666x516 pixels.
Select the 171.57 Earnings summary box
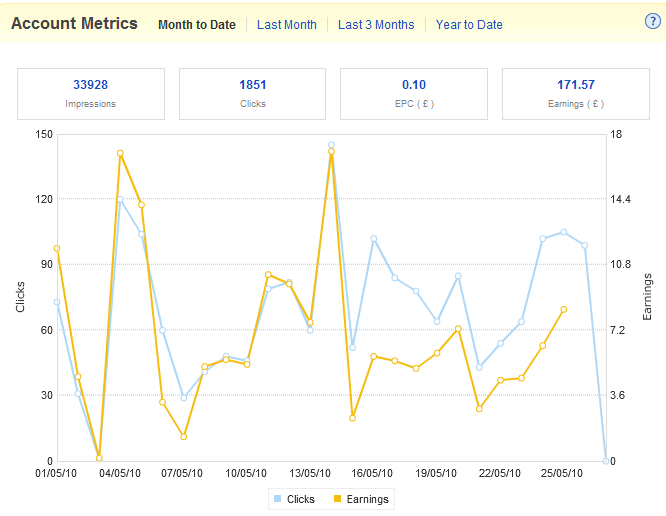[574, 93]
